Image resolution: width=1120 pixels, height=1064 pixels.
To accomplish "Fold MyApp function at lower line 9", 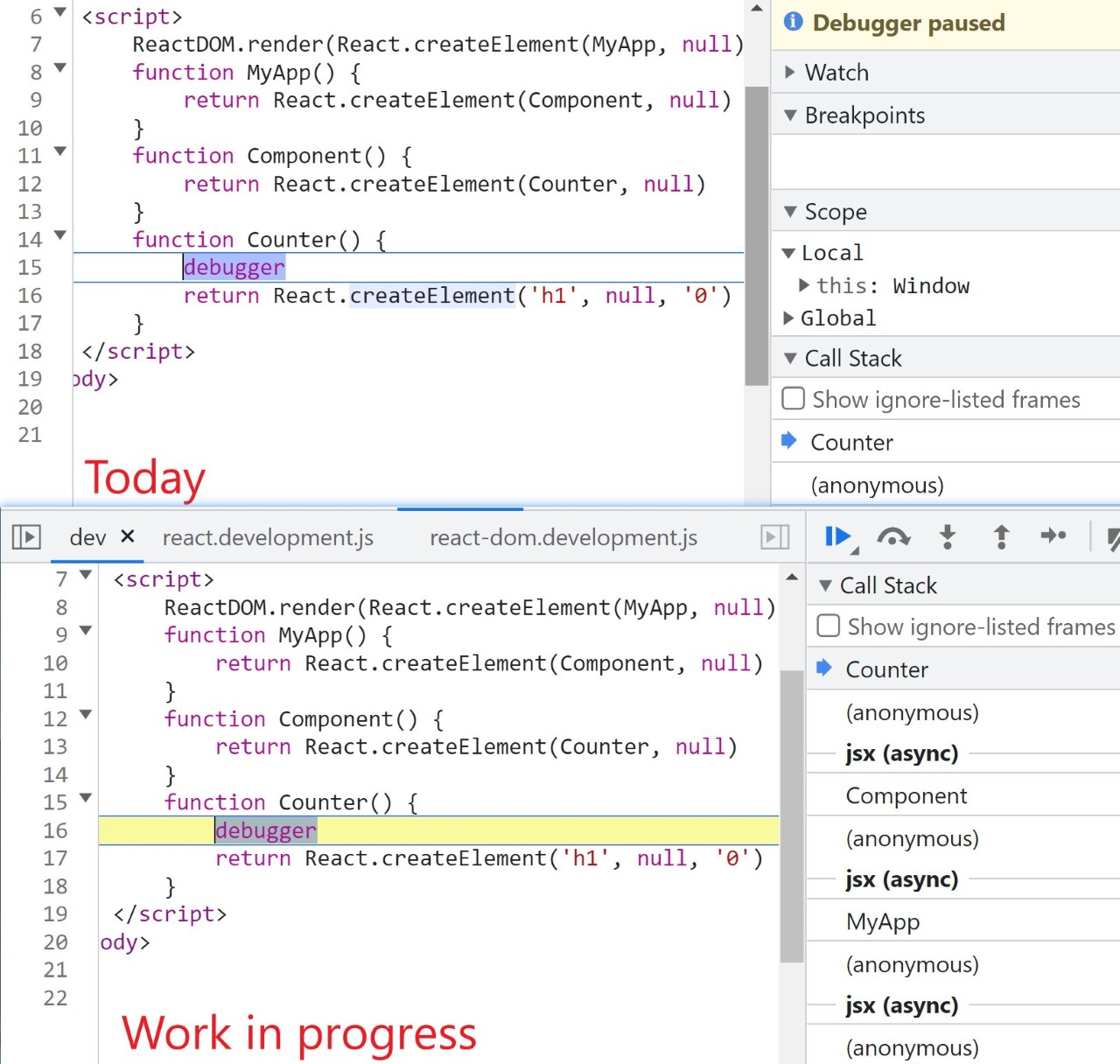I will [85, 630].
